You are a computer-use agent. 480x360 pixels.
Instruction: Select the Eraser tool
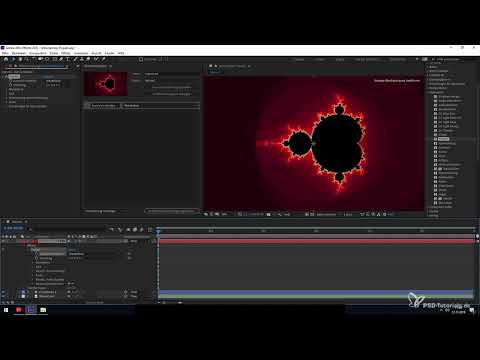tap(88, 59)
